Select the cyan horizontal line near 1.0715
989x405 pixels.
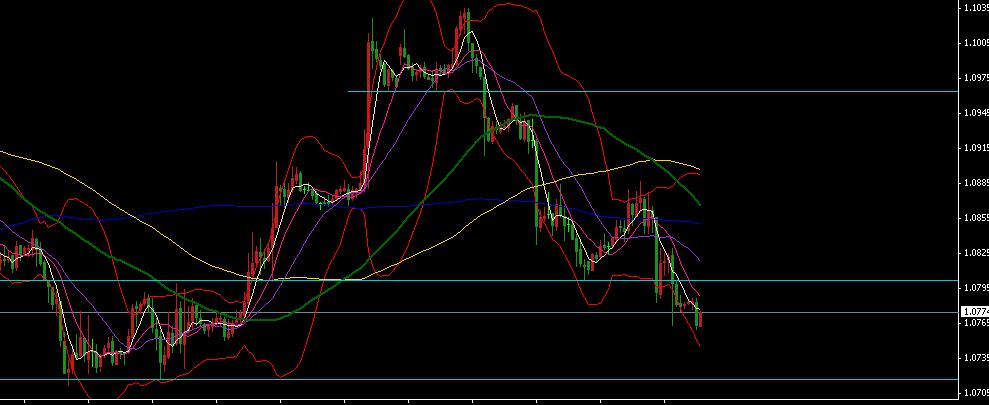click(x=479, y=379)
